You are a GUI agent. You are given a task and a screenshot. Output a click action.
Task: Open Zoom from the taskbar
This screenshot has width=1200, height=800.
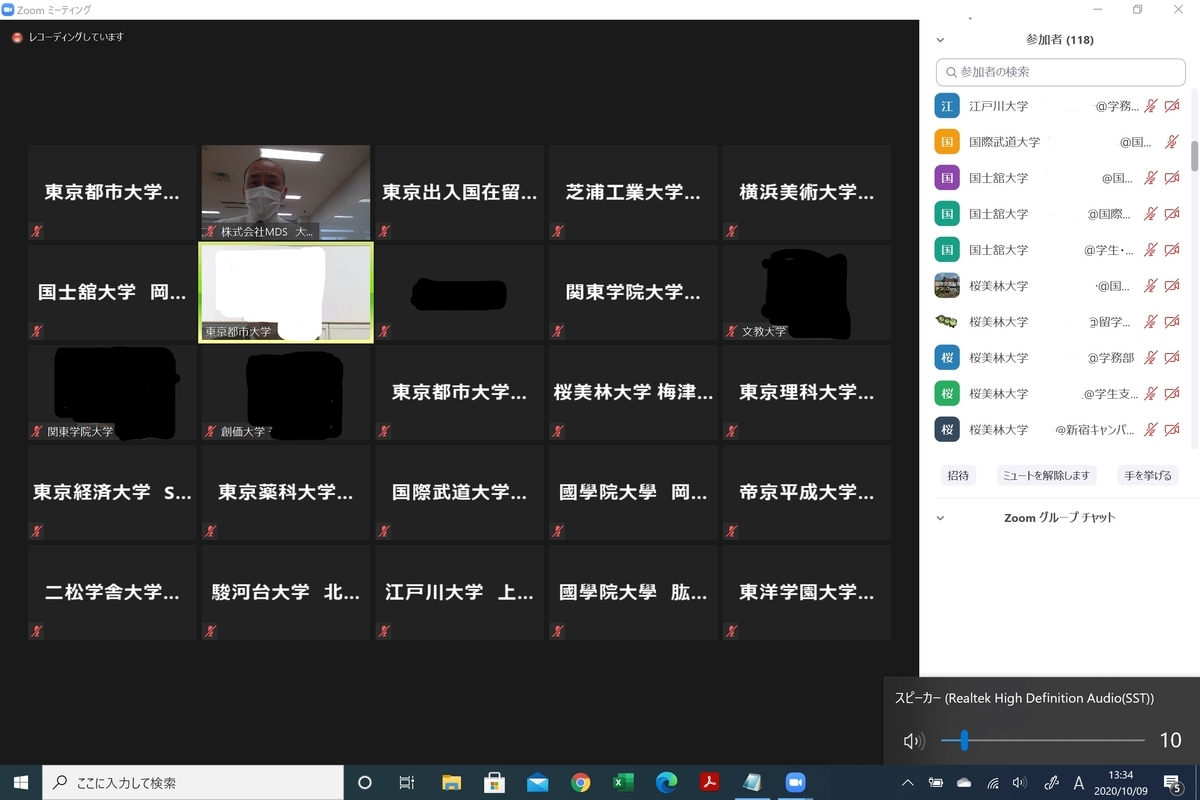pyautogui.click(x=796, y=782)
